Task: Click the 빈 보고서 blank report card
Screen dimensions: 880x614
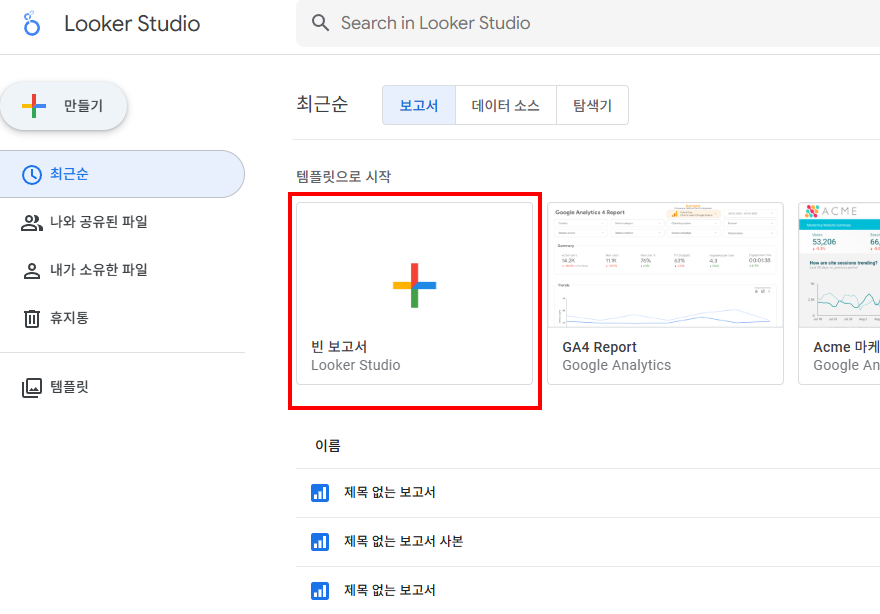Action: (414, 294)
